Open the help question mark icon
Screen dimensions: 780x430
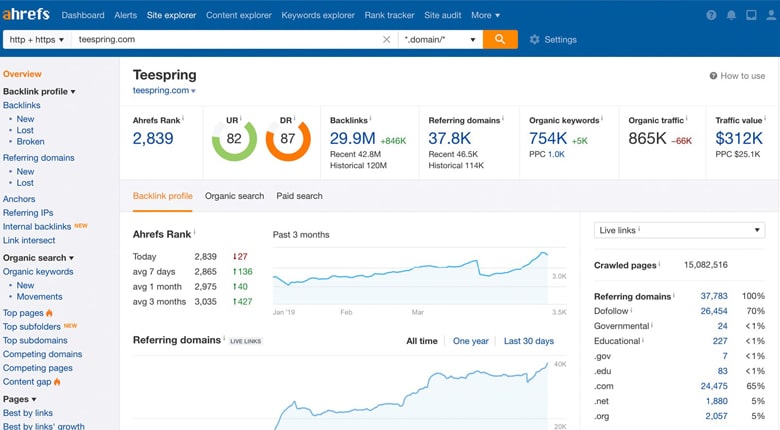point(711,15)
